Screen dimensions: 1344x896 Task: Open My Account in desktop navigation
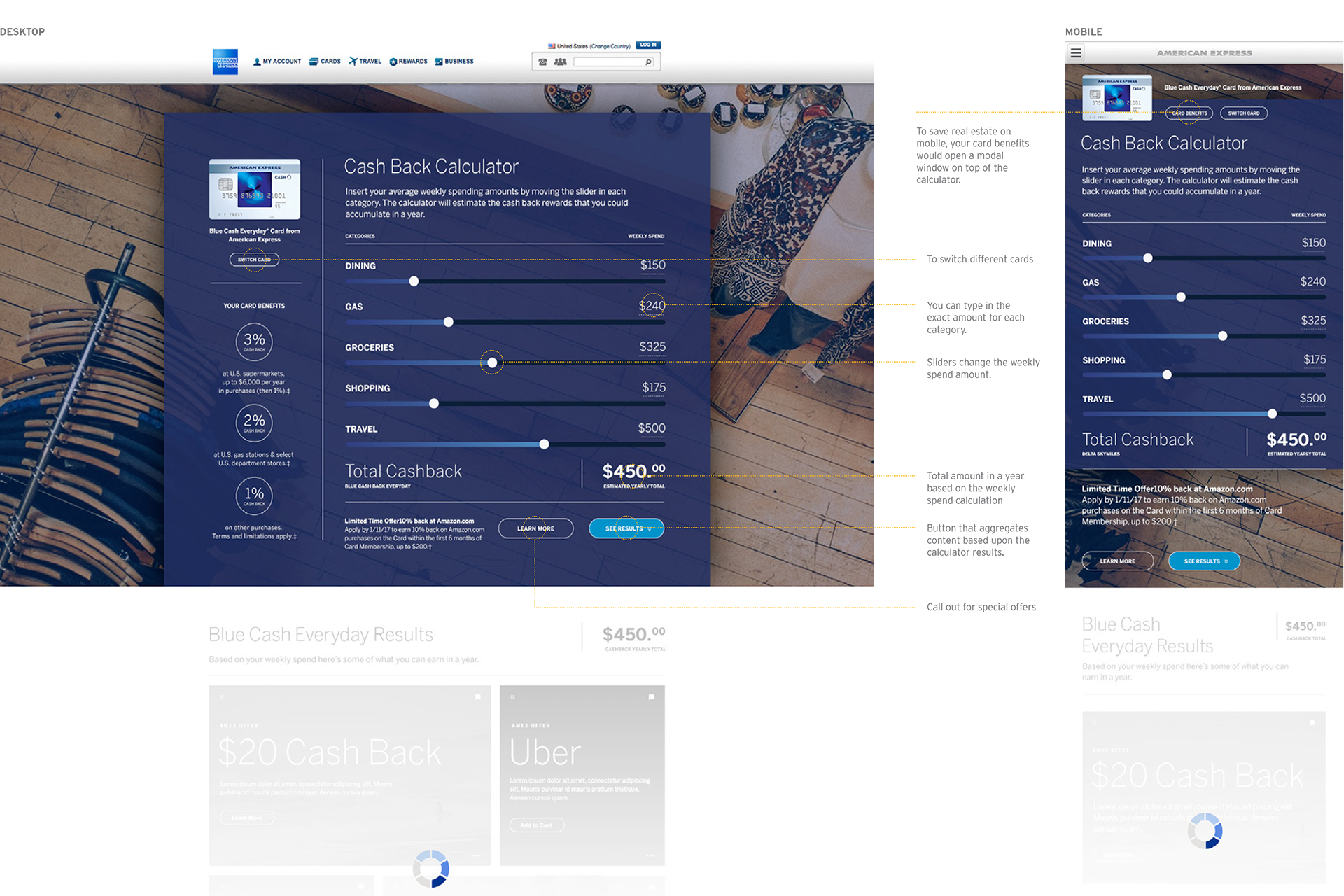point(277,62)
